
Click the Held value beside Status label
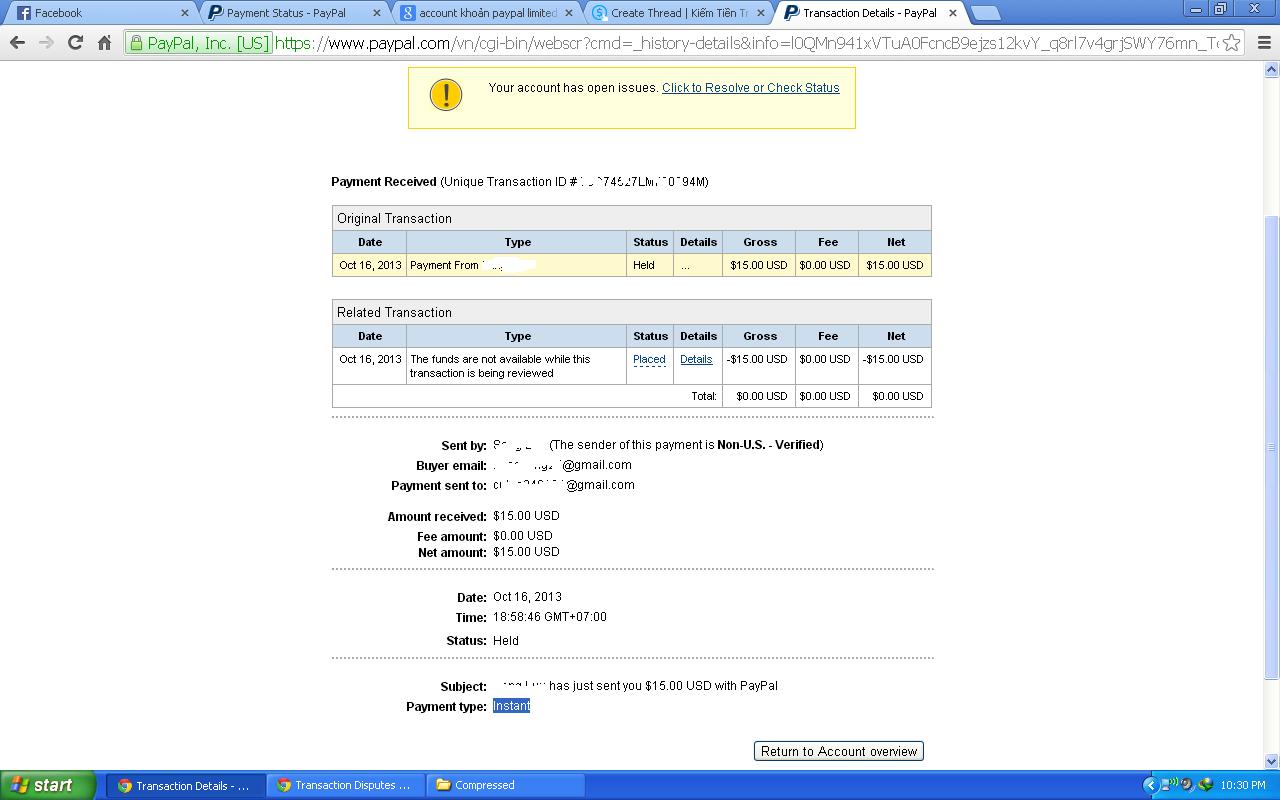tap(506, 641)
